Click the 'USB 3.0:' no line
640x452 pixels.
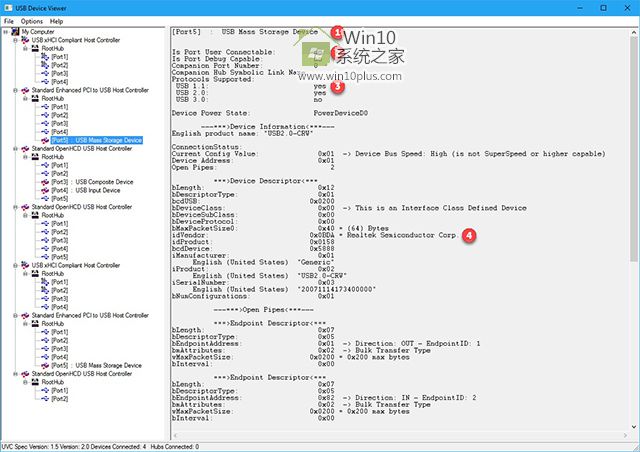click(x=249, y=100)
